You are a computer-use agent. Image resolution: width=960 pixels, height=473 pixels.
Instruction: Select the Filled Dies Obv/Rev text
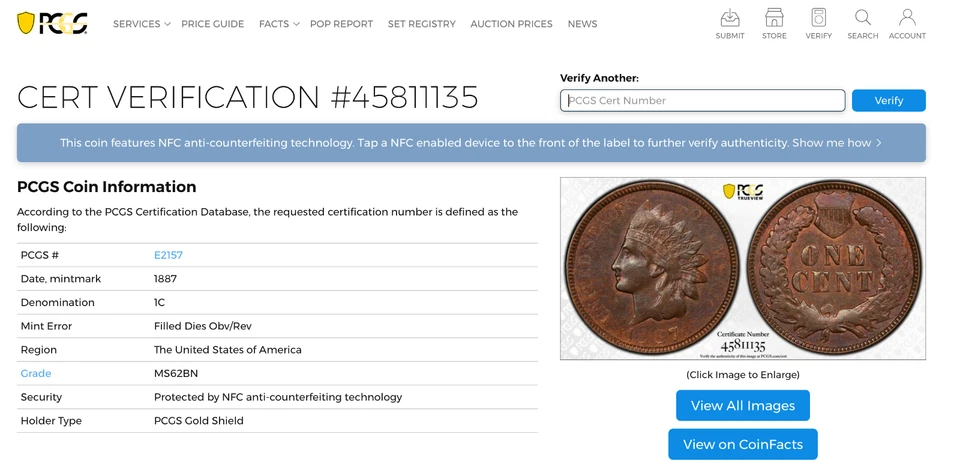pos(203,326)
